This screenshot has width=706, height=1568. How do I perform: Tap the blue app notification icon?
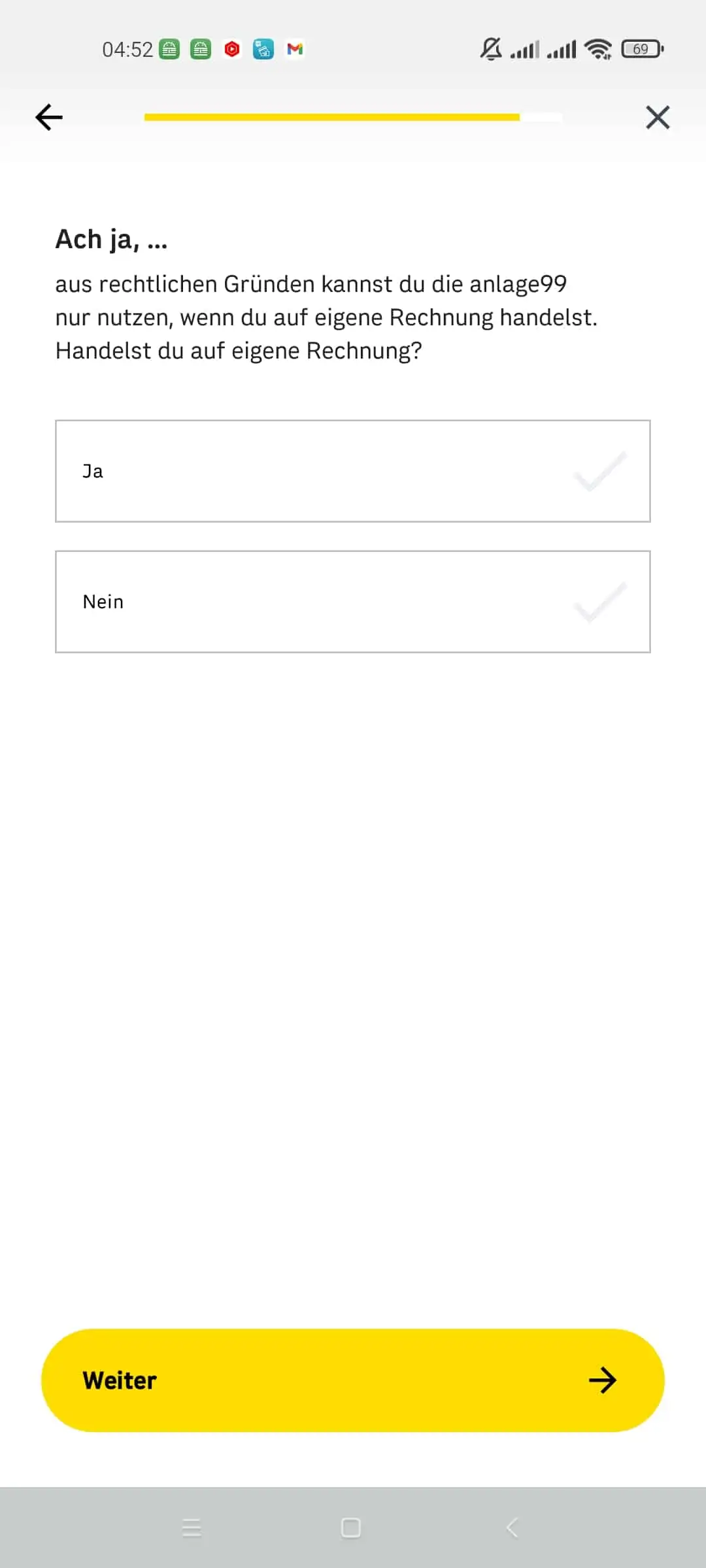point(263,49)
